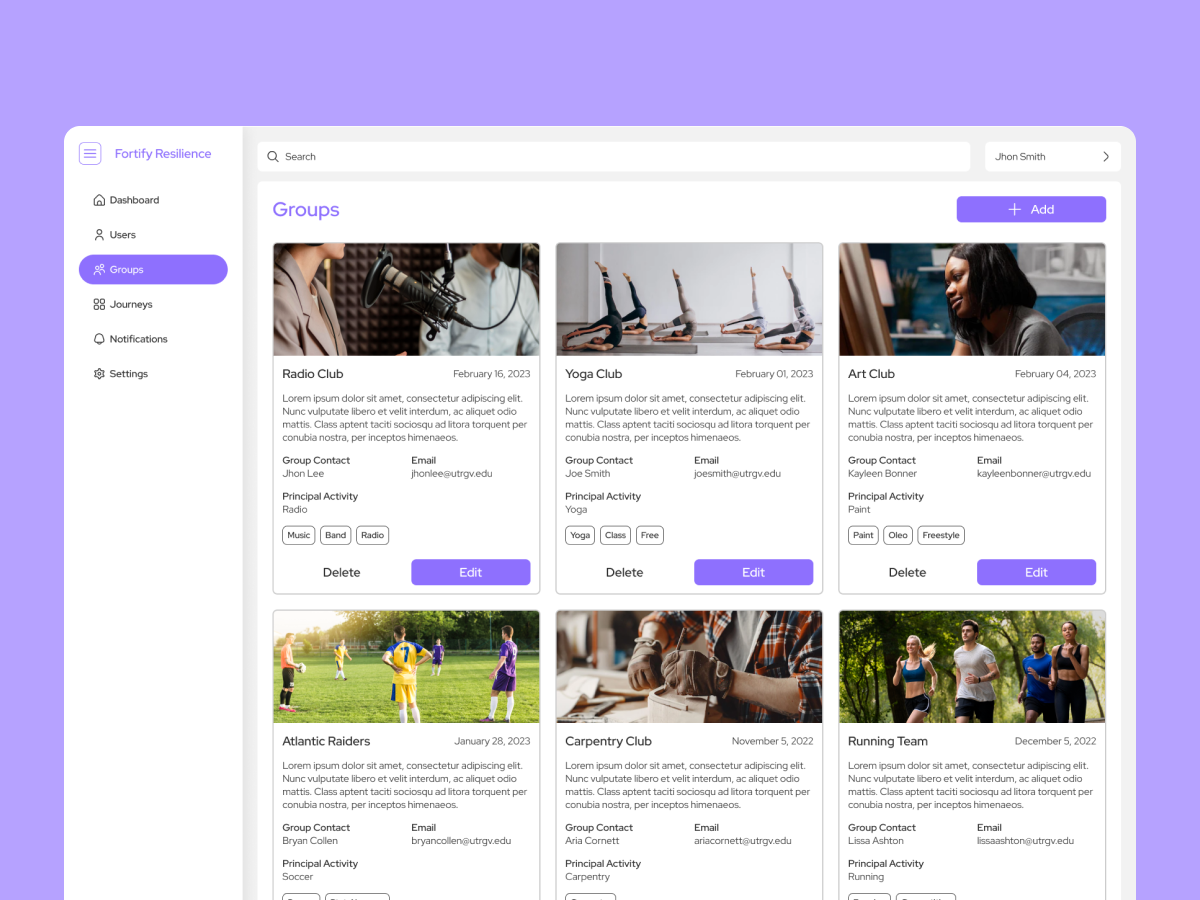Click the Groups page heading
The height and width of the screenshot is (900, 1200).
click(306, 210)
